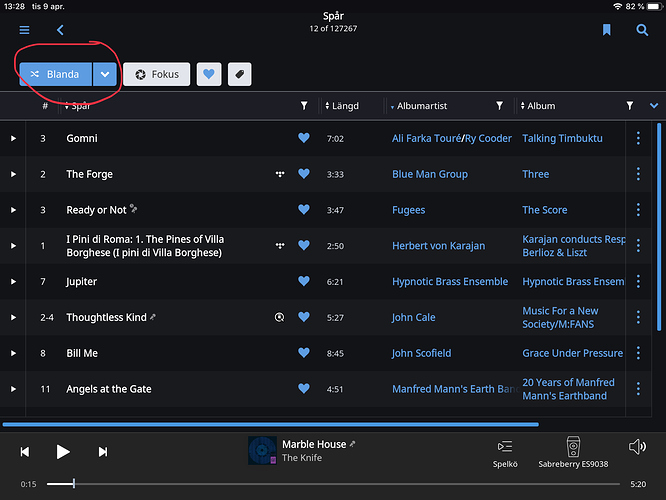
Task: Toggle the heart on I Pini di Roma
Action: click(x=304, y=245)
